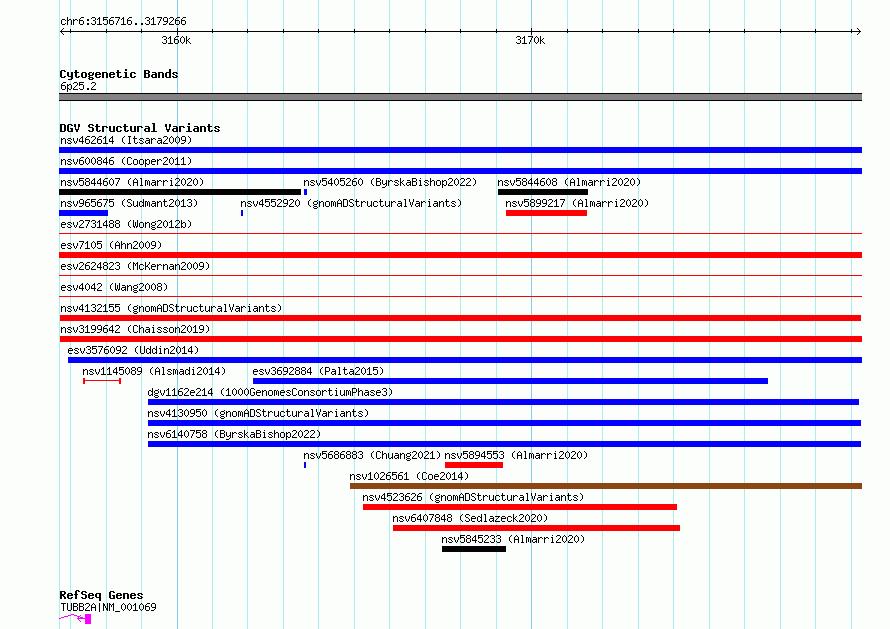Open nsv4523626 (gnomADStructuralVariants) red bar
890x629 pixels.
point(520,507)
